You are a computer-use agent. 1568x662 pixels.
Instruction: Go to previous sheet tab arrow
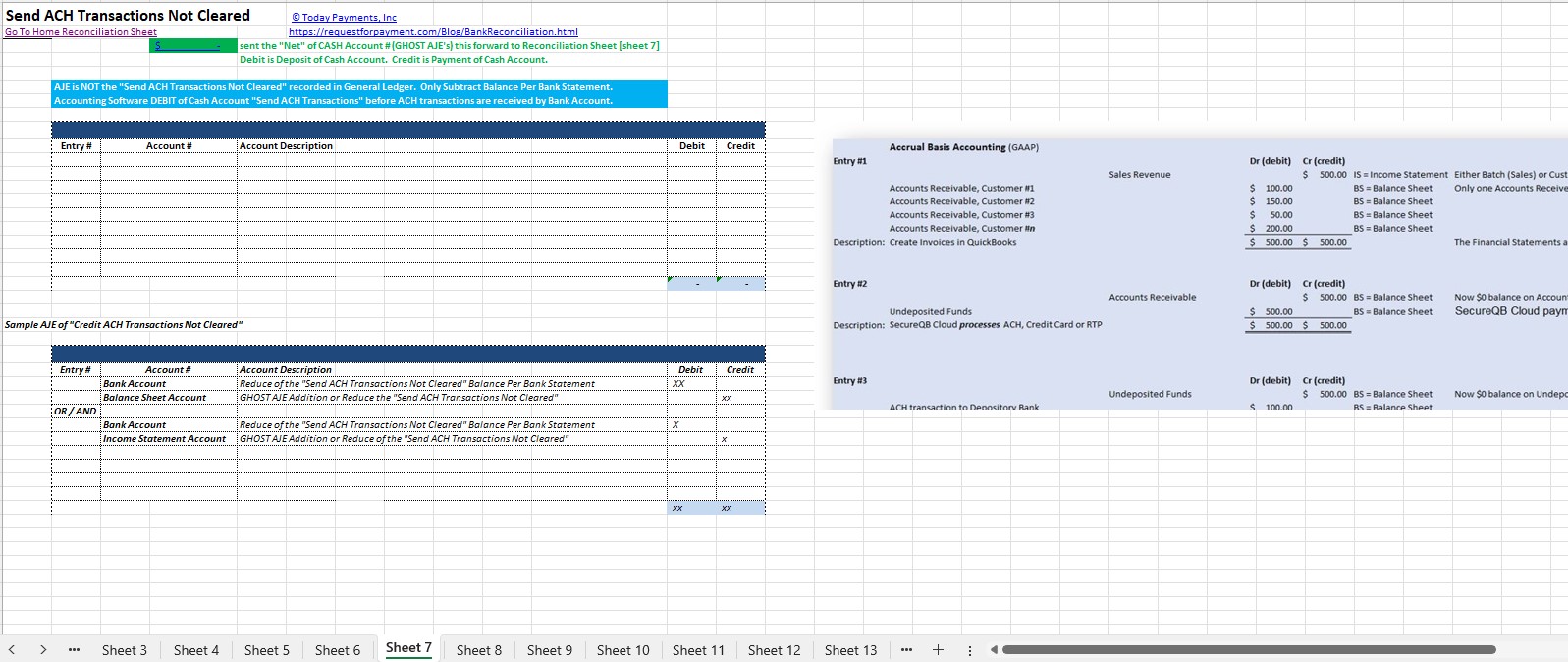coord(12,650)
